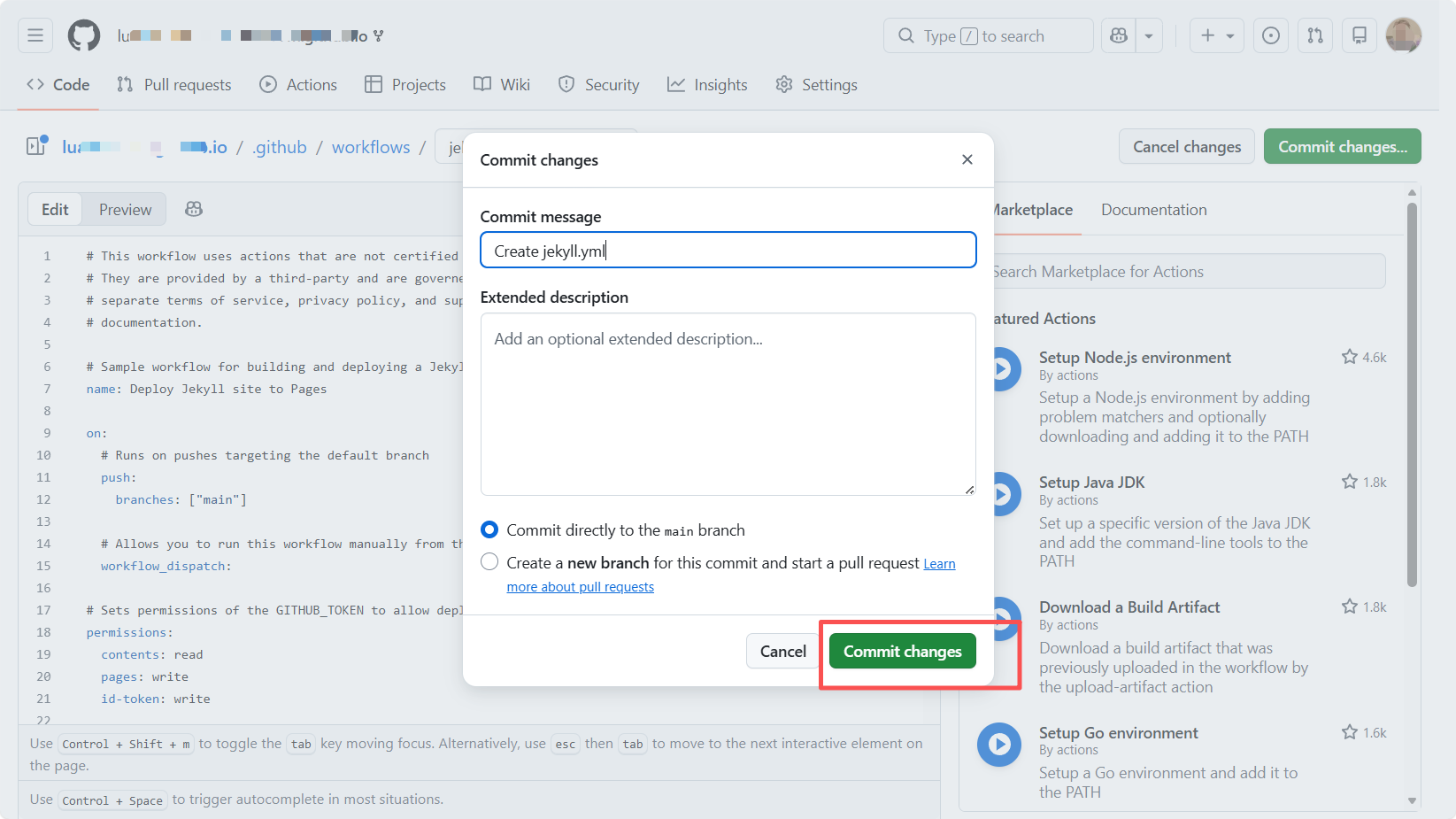Screen dimensions: 1456x819
Task: Open the Documentation tab in sidebar
Action: [x=1153, y=210]
